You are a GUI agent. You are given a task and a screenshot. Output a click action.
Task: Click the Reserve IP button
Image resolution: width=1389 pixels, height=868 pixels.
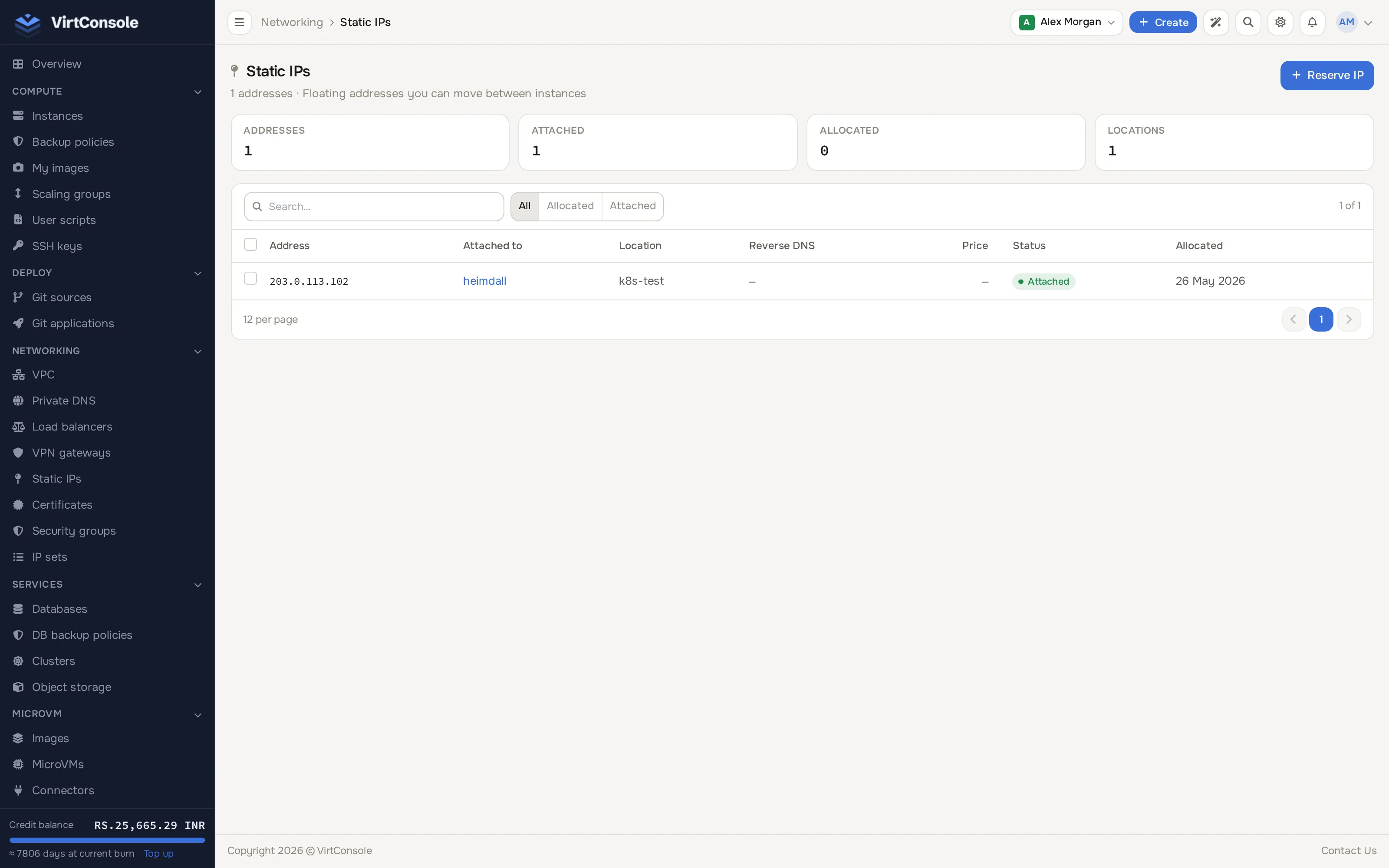coord(1326,75)
